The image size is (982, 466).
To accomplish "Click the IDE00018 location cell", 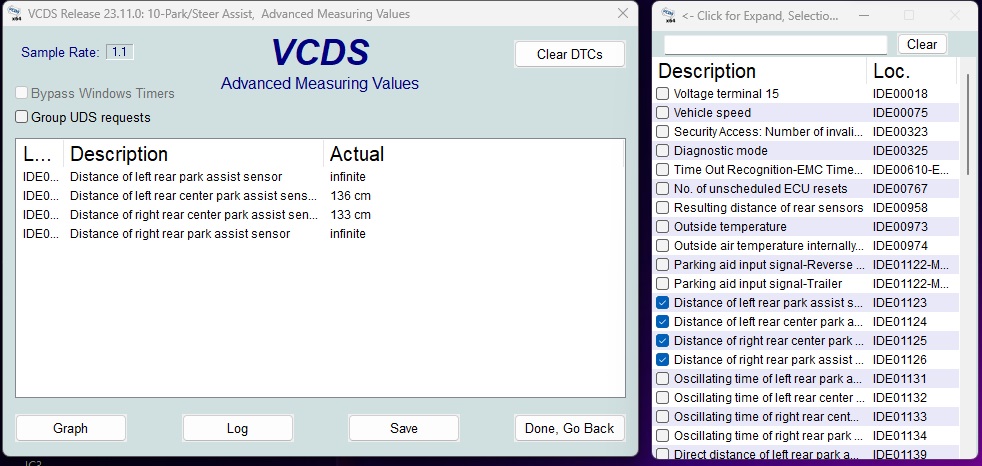I will click(x=900, y=94).
